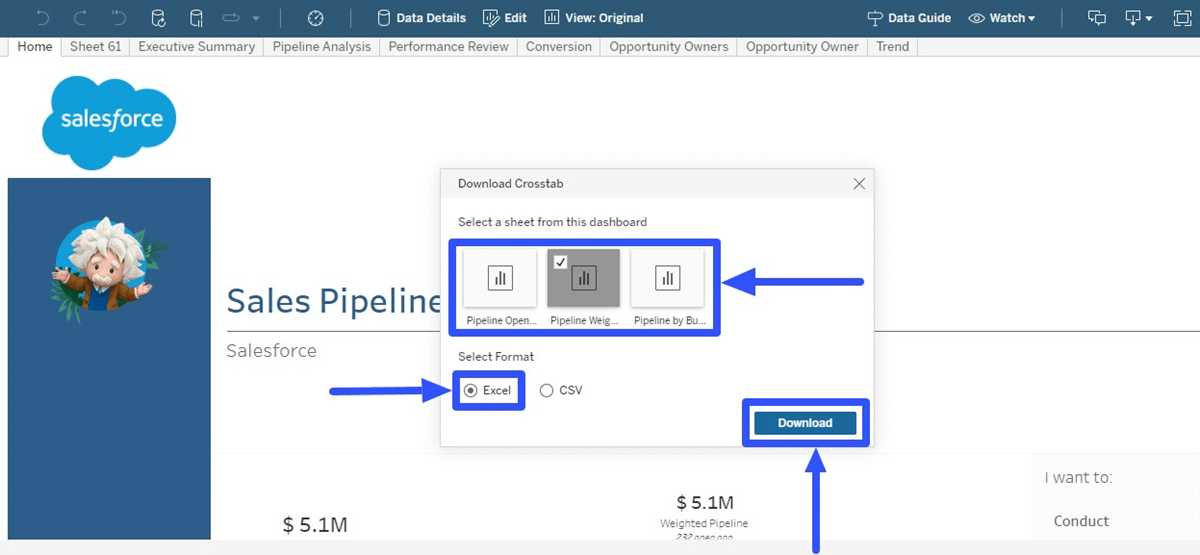Close the Download Crosstab dialog

point(858,184)
